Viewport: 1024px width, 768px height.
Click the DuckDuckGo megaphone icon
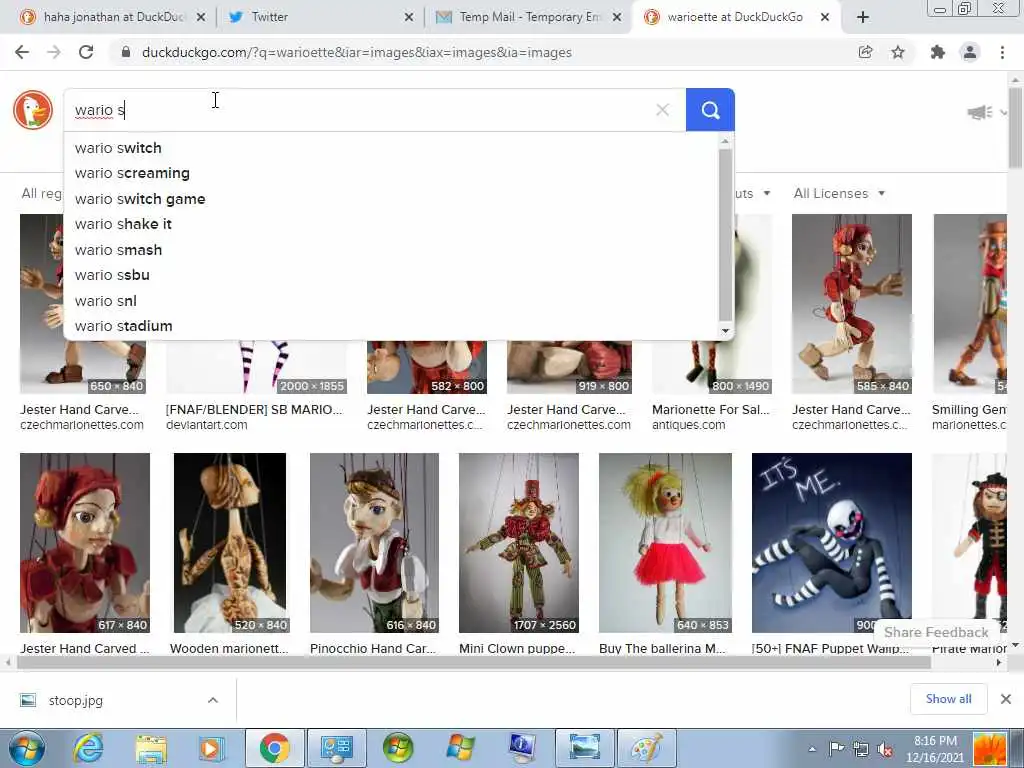[980, 112]
